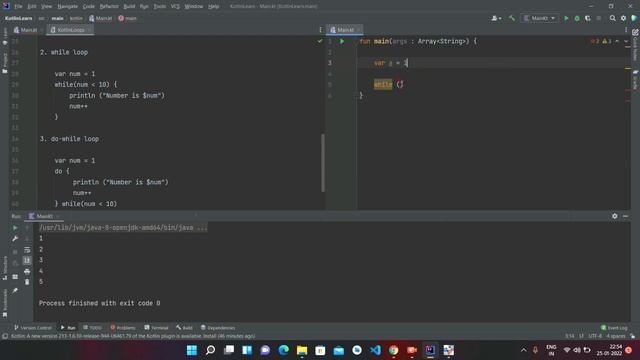Viewport: 640px width, 360px height.
Task: Click 'Process finished with exit code 0' text
Action: coord(99,303)
